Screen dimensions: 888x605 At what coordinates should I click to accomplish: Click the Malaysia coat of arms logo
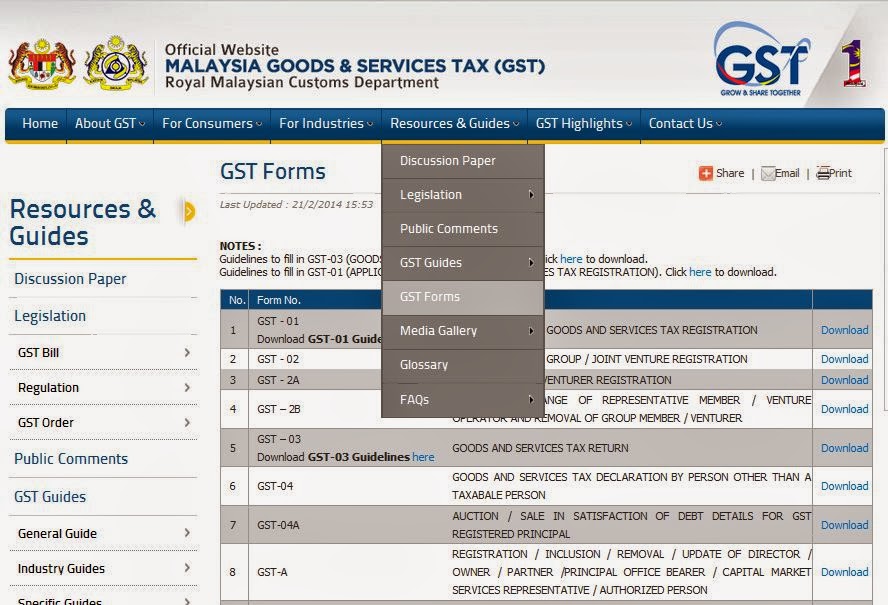(x=42, y=63)
